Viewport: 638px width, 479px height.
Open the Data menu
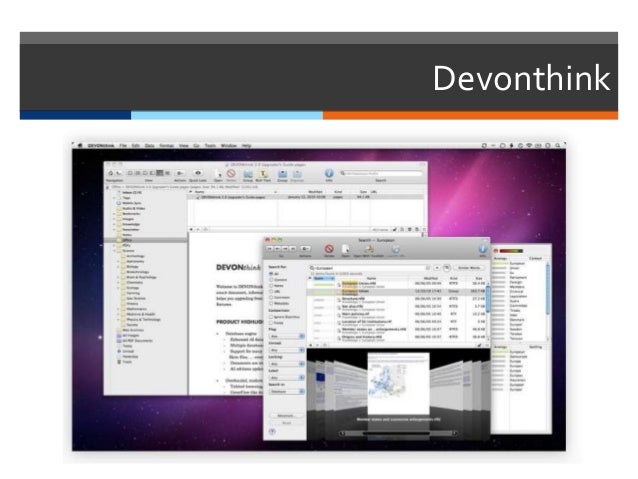tap(149, 145)
